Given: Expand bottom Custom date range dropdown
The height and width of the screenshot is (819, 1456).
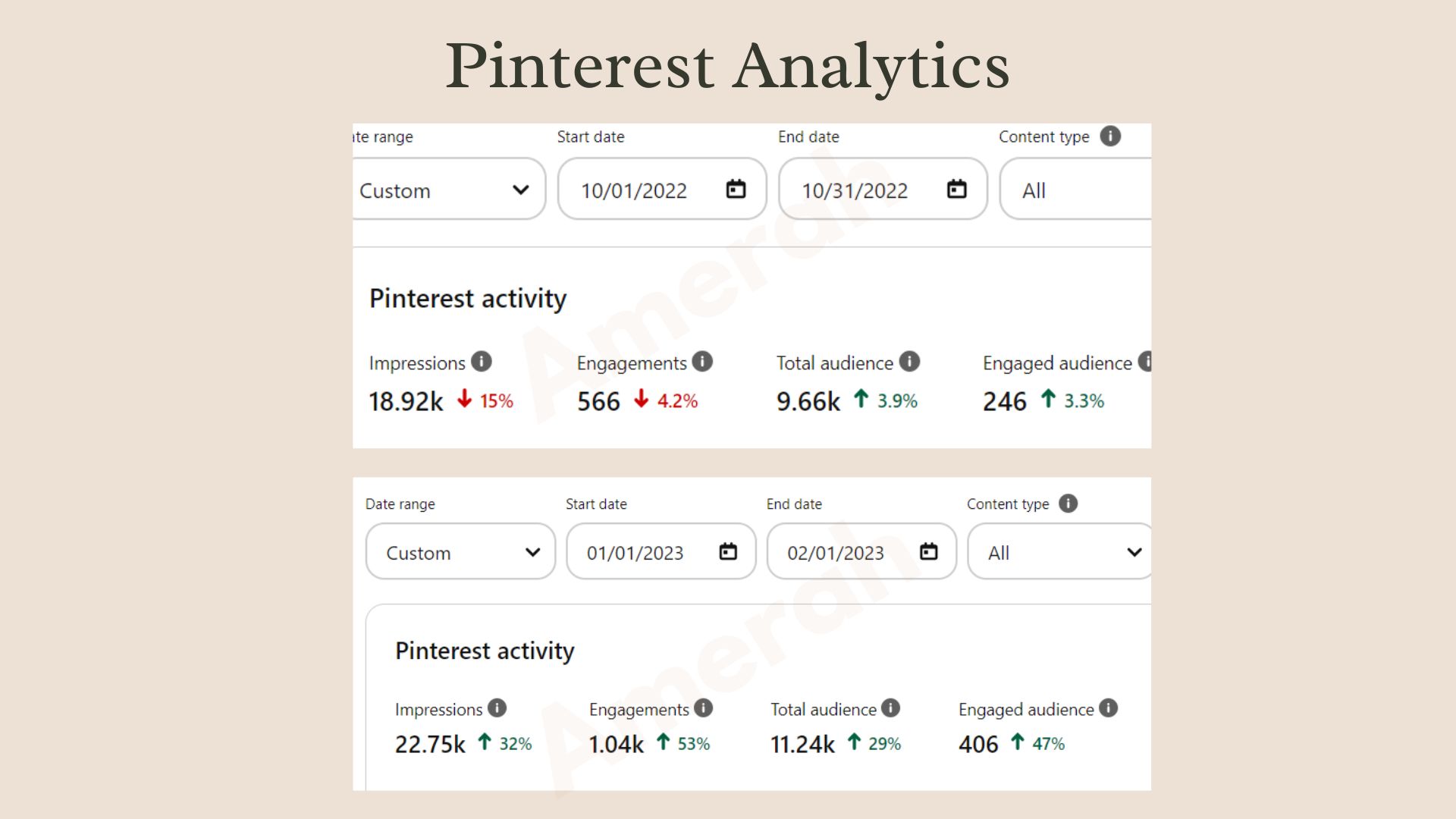Looking at the screenshot, I should (460, 552).
